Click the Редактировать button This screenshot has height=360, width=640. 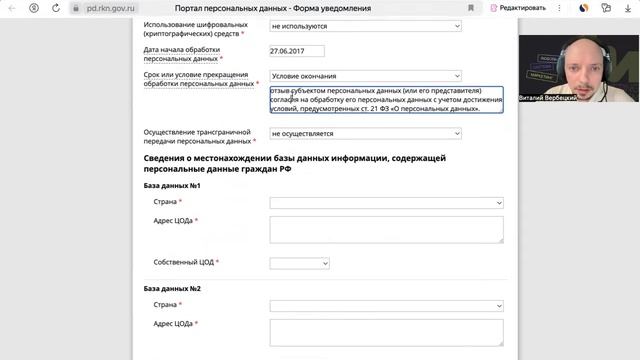518,8
